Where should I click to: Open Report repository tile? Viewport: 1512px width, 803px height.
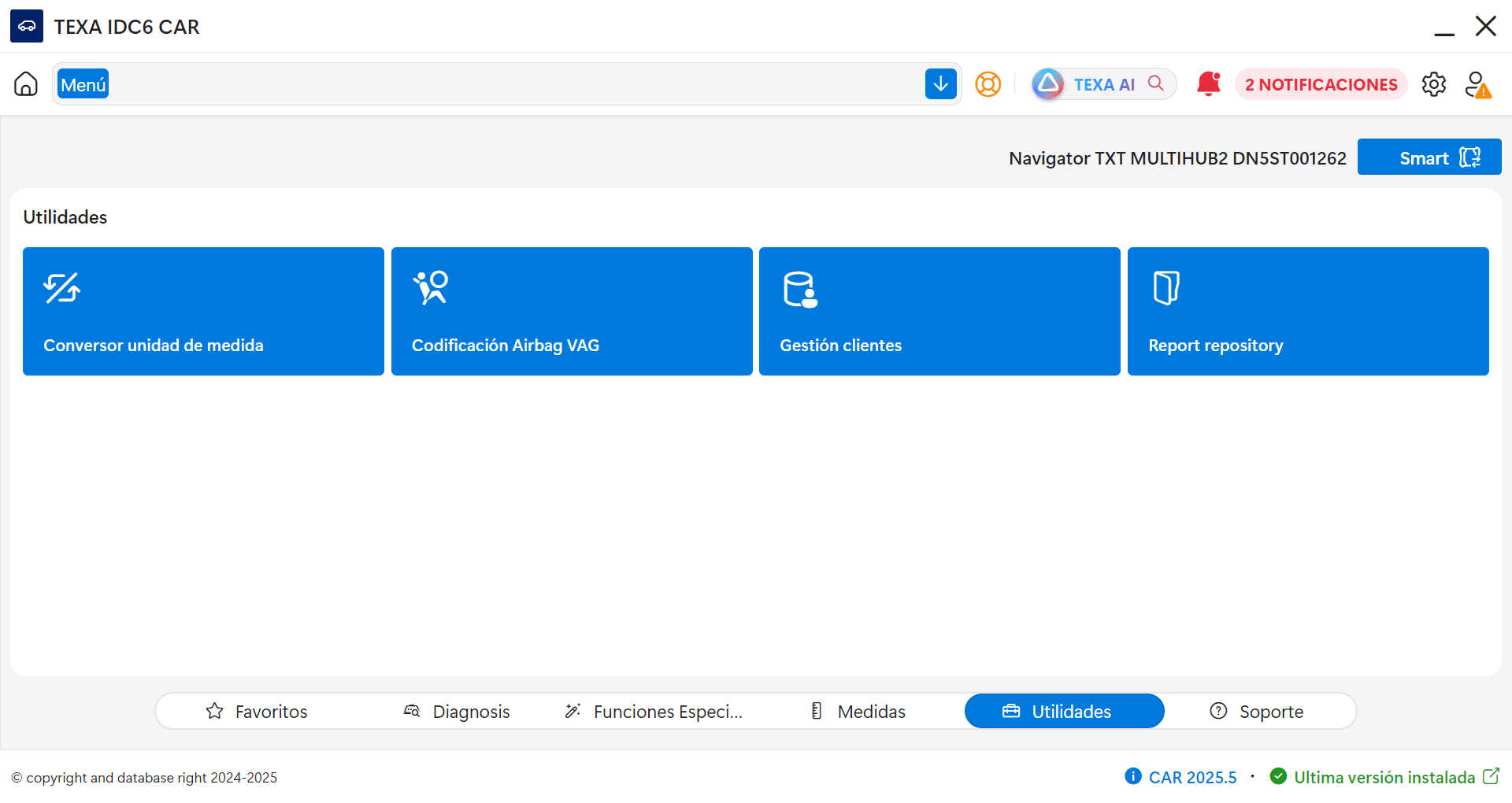(x=1308, y=311)
